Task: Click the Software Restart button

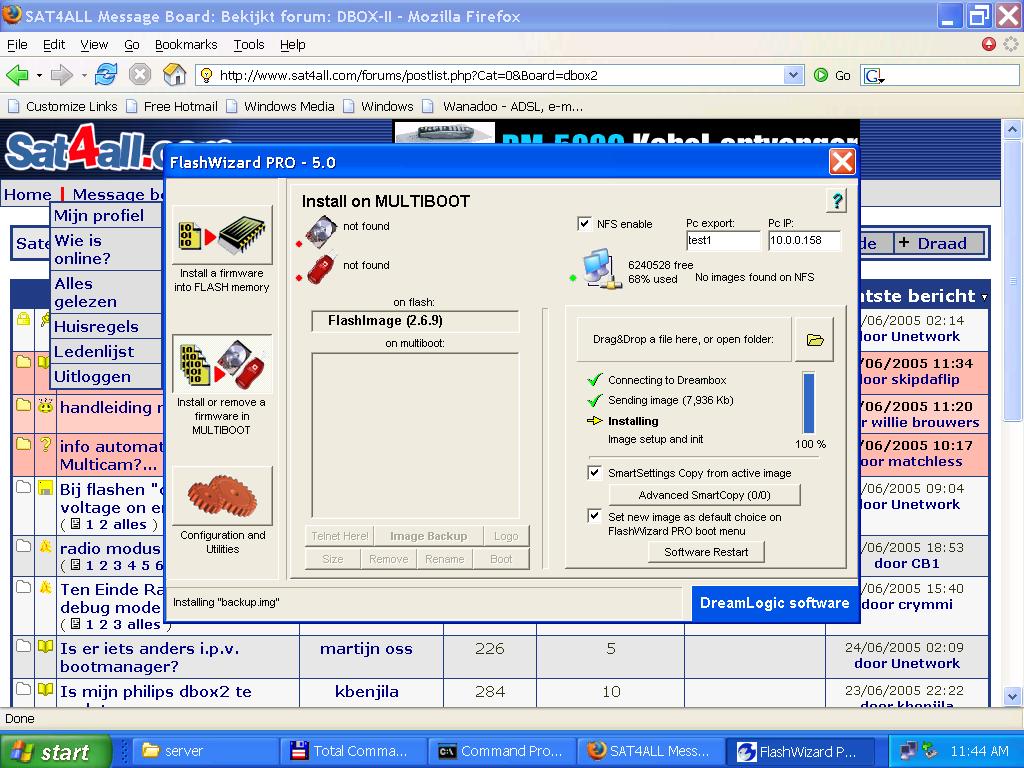Action: [706, 552]
